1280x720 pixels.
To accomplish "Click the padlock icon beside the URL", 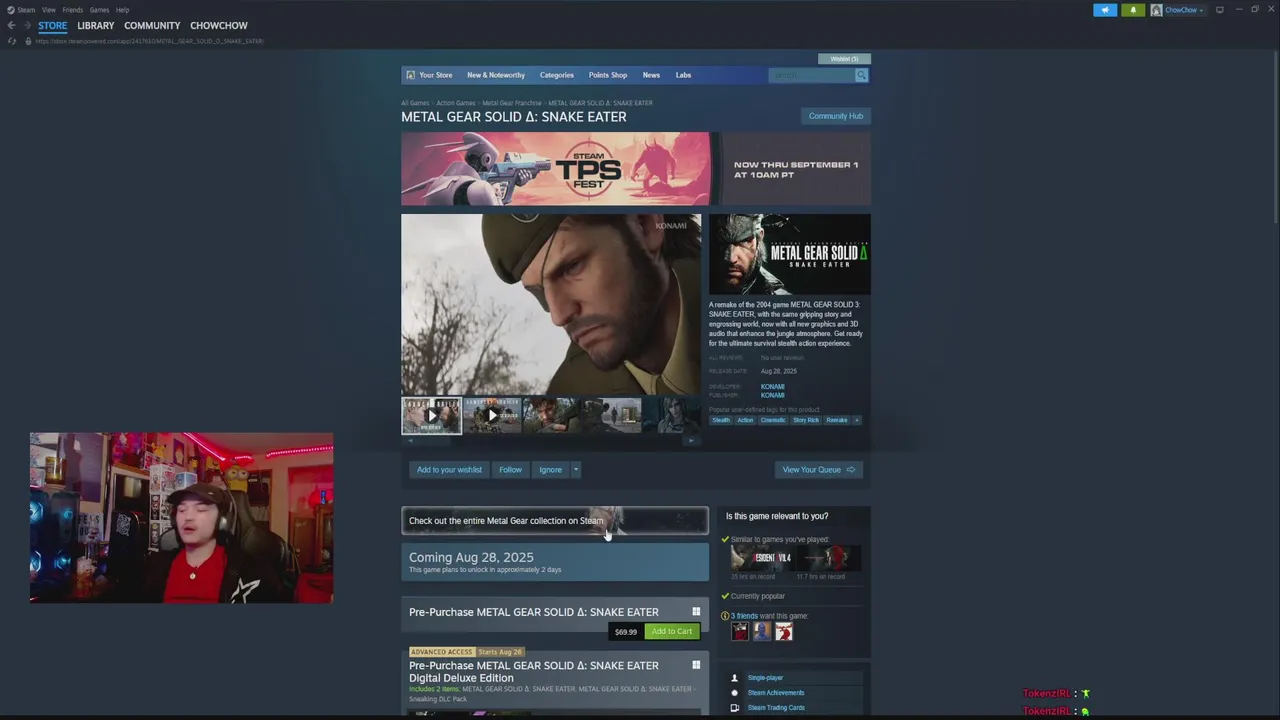I will point(28,41).
